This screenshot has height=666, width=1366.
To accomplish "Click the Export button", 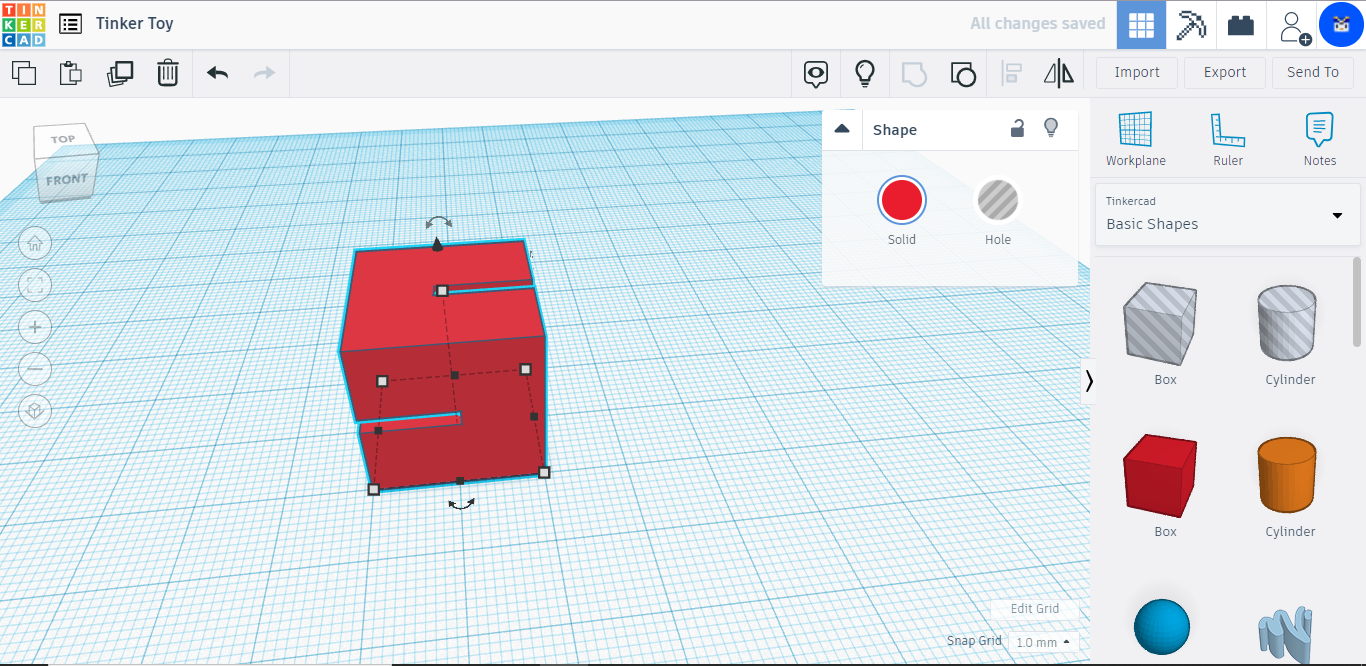I will tap(1224, 72).
